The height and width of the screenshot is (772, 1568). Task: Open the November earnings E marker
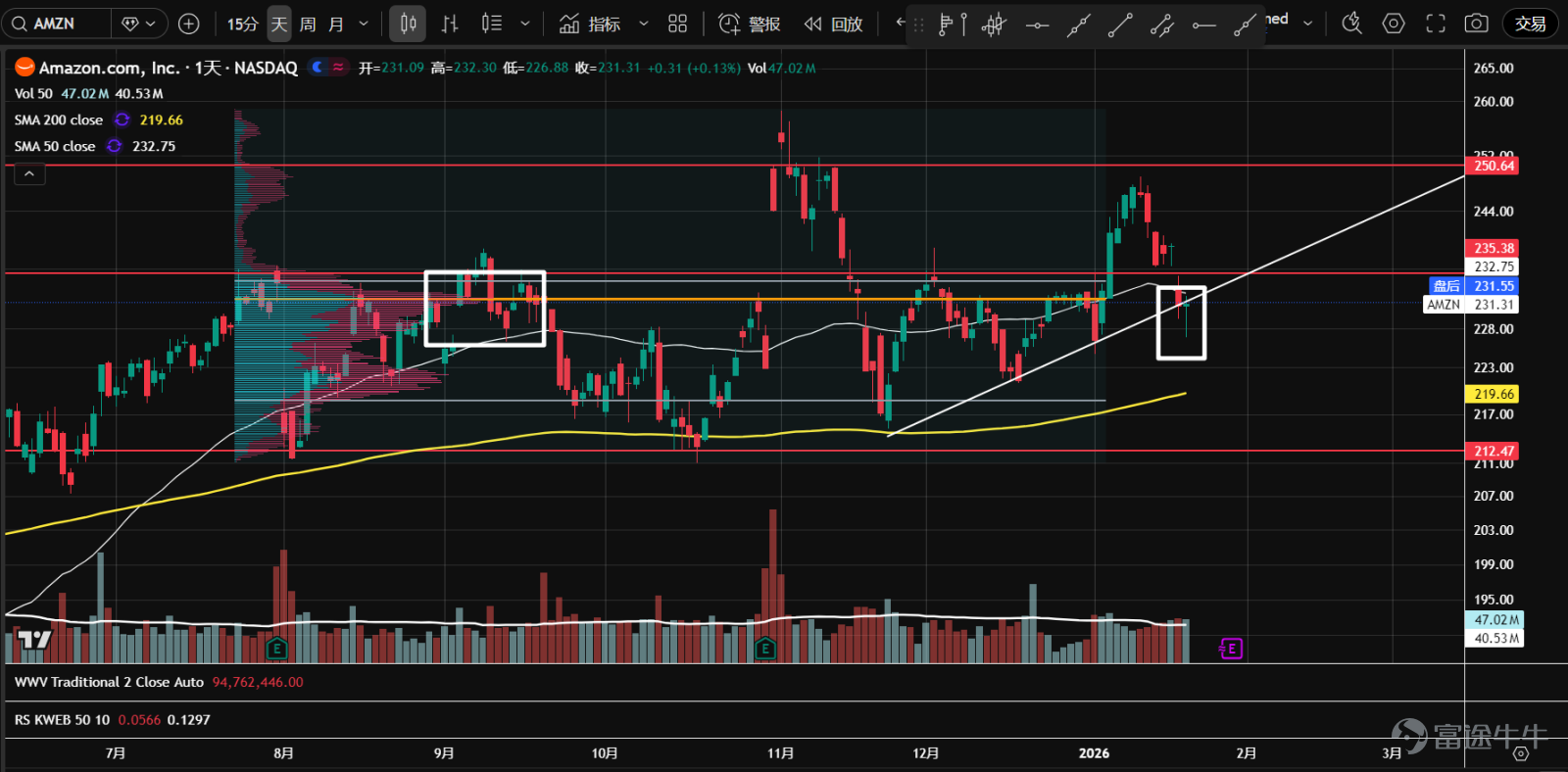764,648
